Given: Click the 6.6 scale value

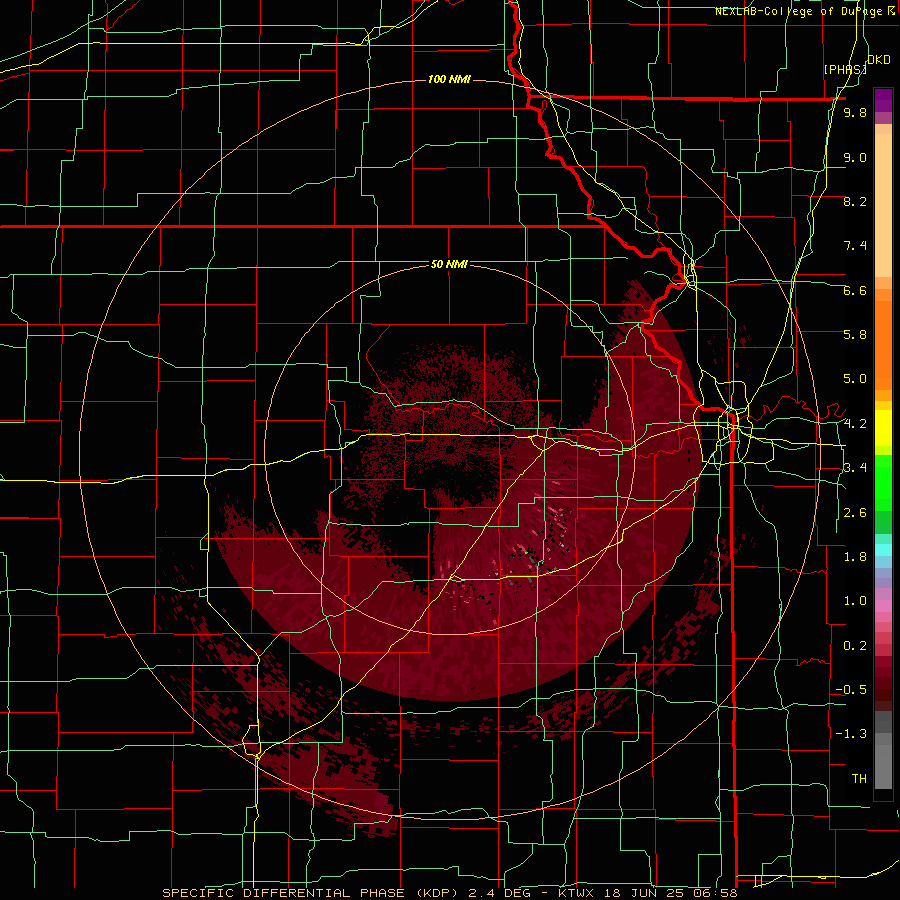Looking at the screenshot, I should click(855, 290).
